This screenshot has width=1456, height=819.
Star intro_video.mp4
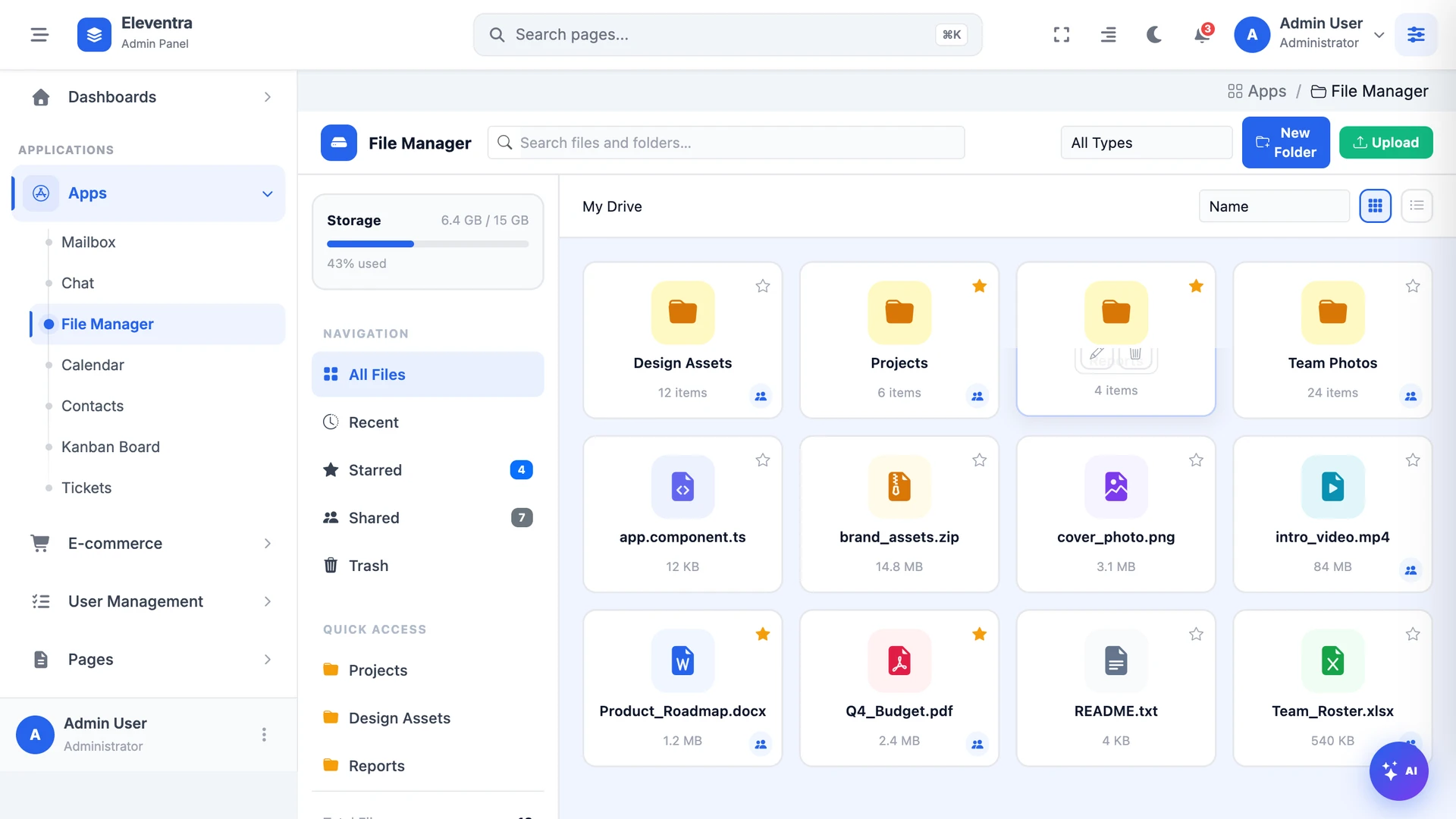(1413, 460)
